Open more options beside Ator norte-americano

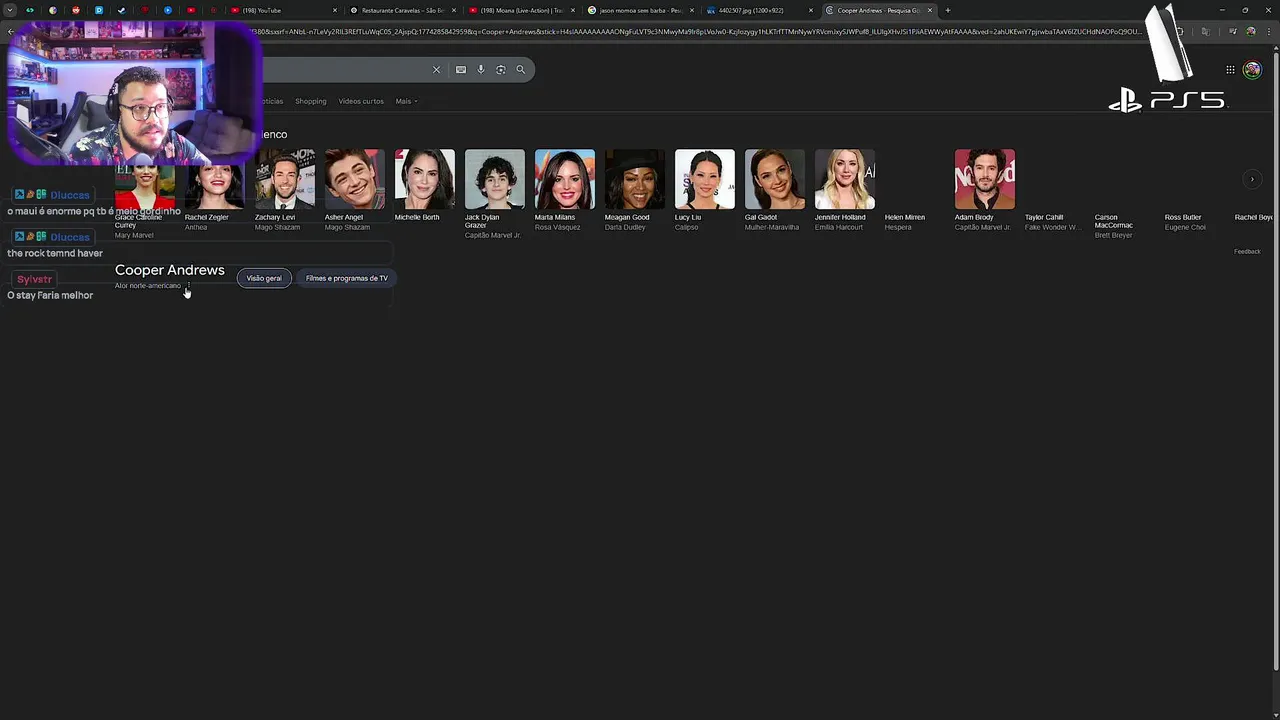[188, 286]
